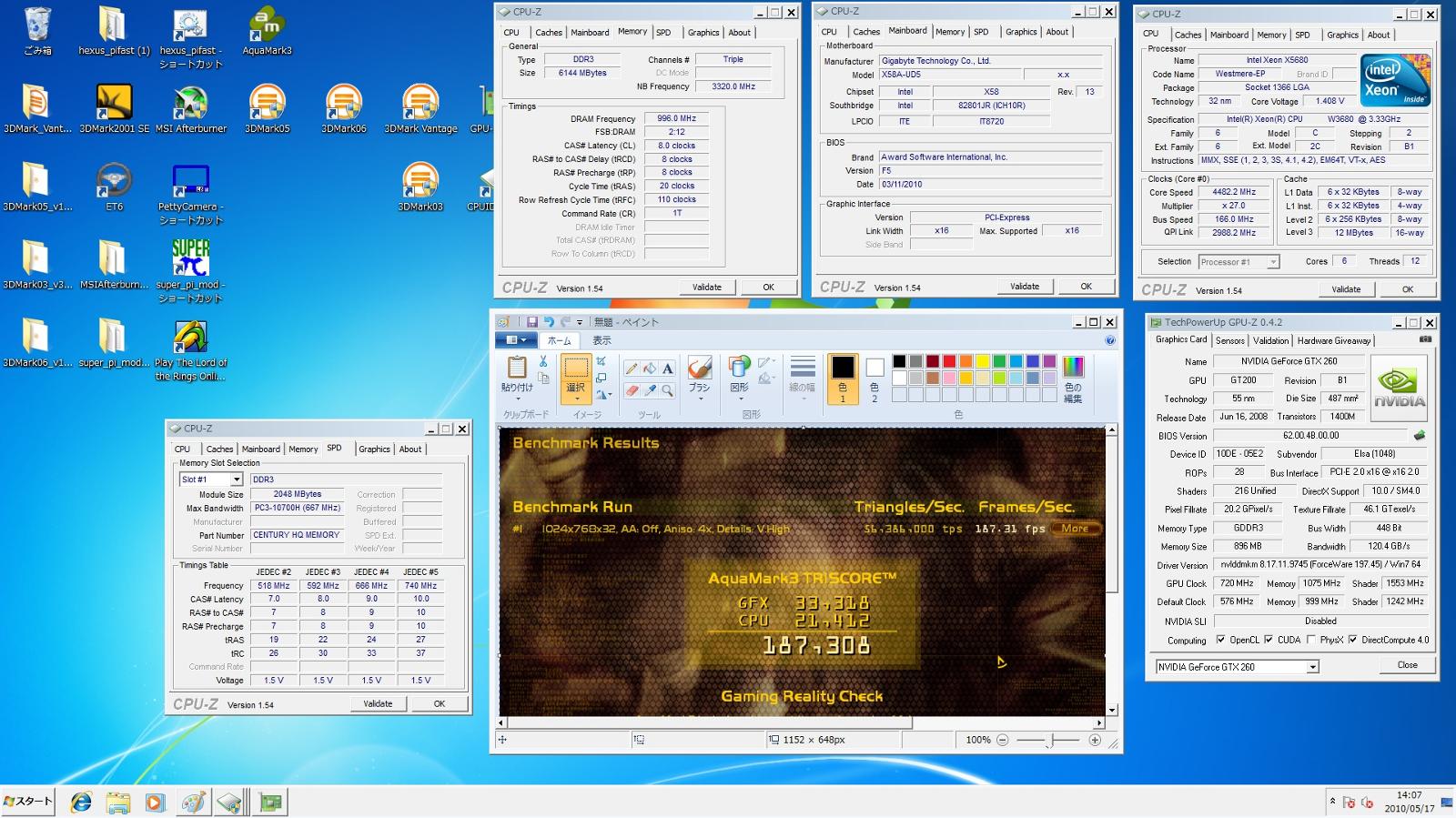Select the Recycle Bin desktop icon
The image size is (1456, 818).
pyautogui.click(x=37, y=32)
